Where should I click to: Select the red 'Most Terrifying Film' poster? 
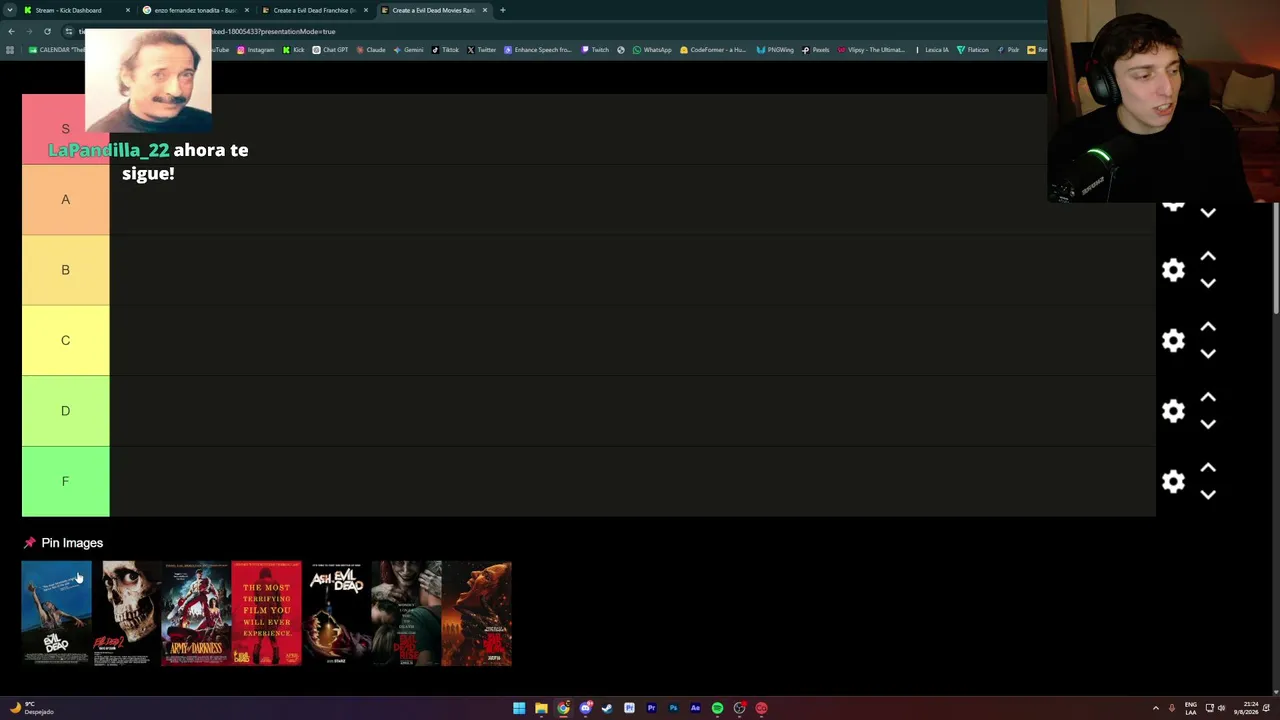(x=266, y=613)
